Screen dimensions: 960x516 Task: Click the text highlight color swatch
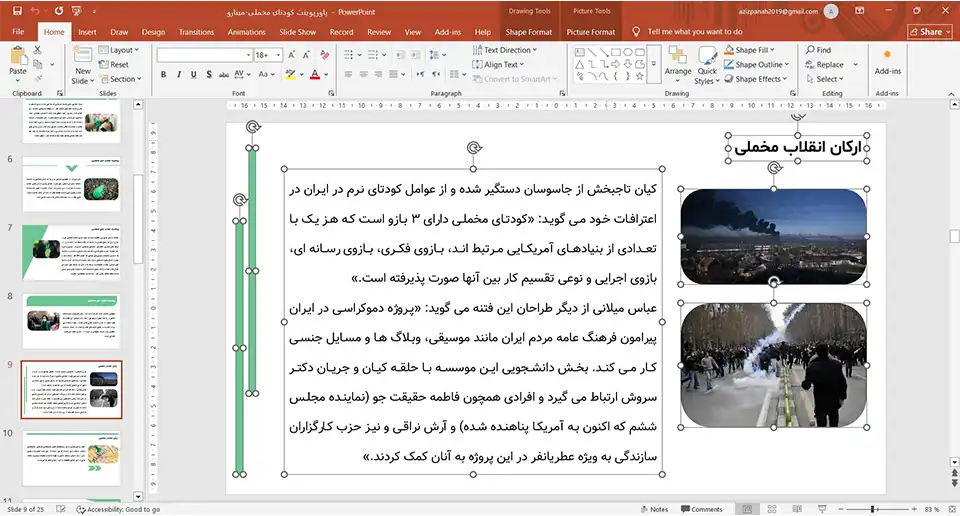pos(290,74)
